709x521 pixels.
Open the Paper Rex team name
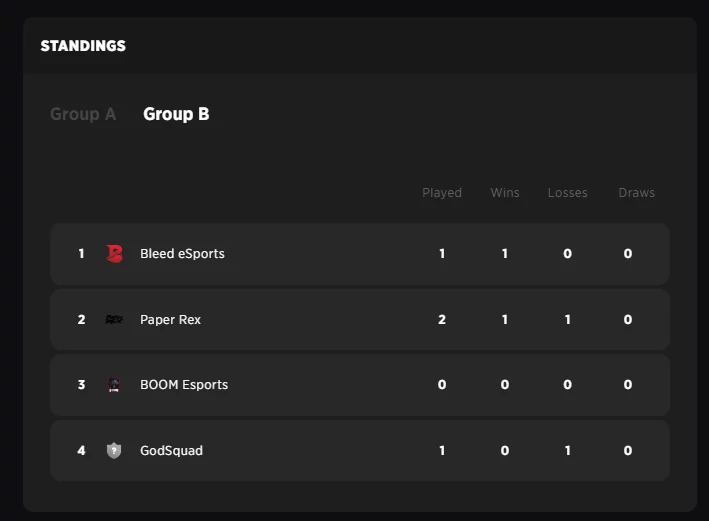170,320
